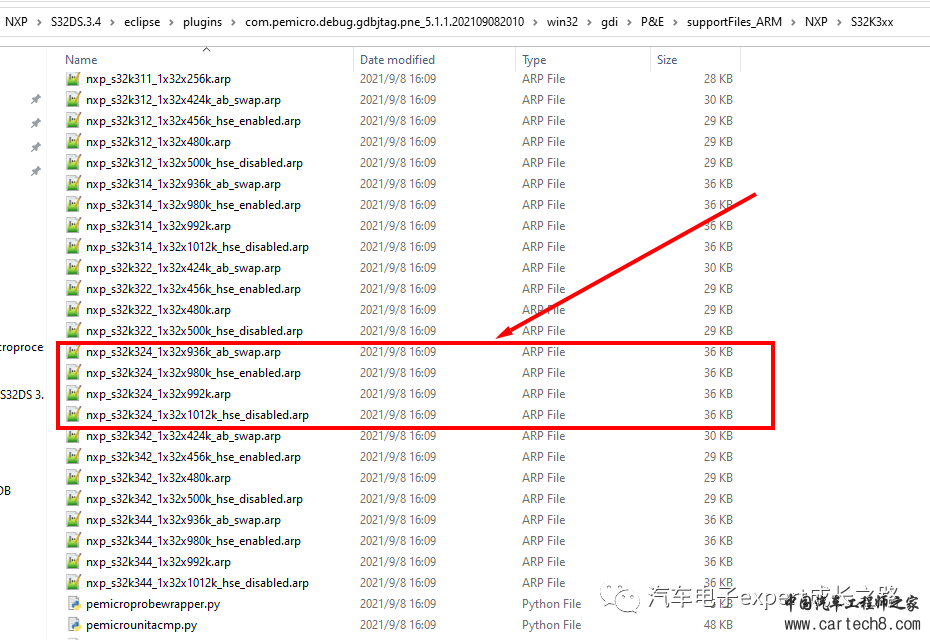930x640 pixels.
Task: Click file icon of nxp_s32k312_1x32x480k.arp
Action: tap(74, 142)
